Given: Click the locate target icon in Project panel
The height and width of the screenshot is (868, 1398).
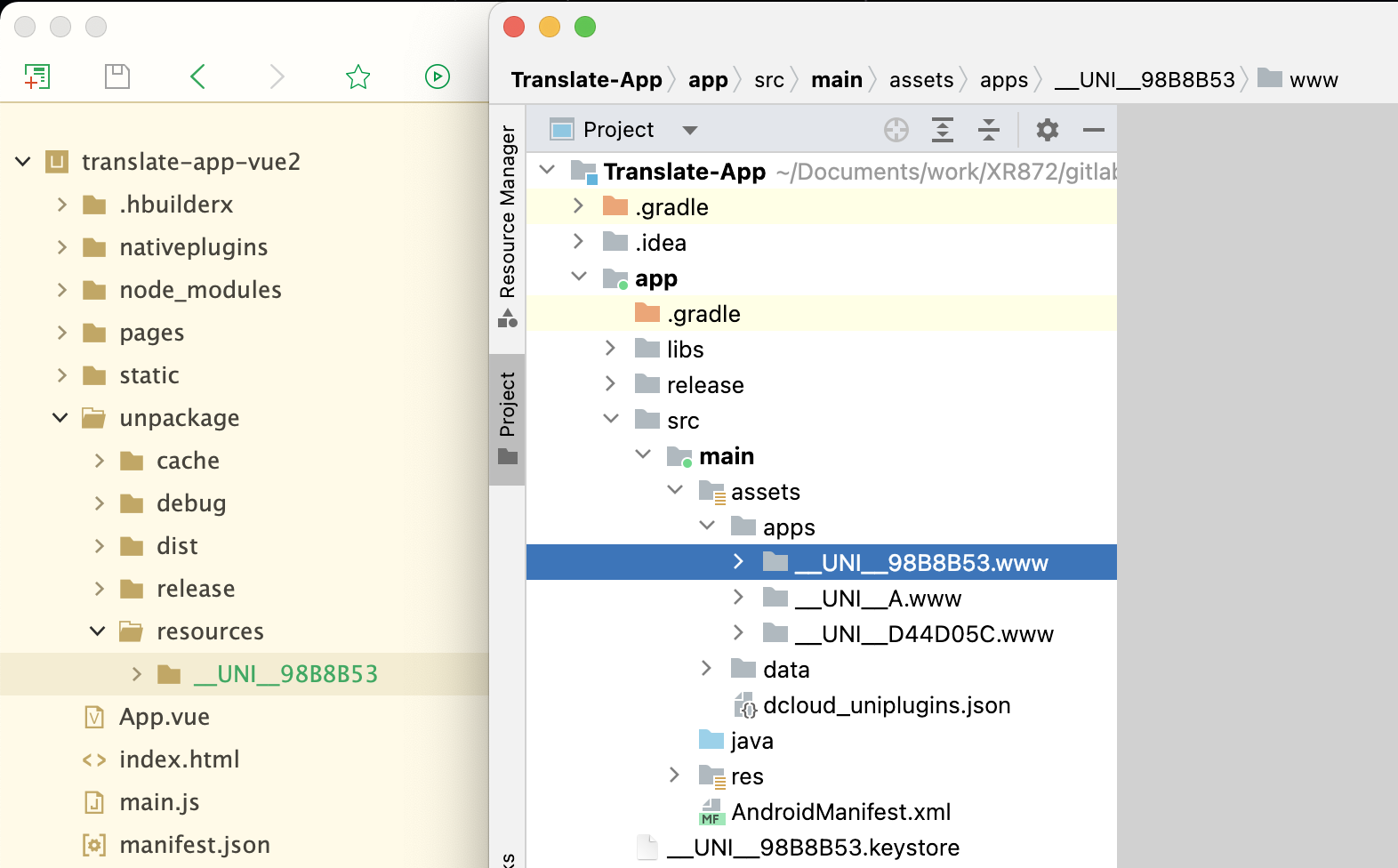Looking at the screenshot, I should pos(896,130).
